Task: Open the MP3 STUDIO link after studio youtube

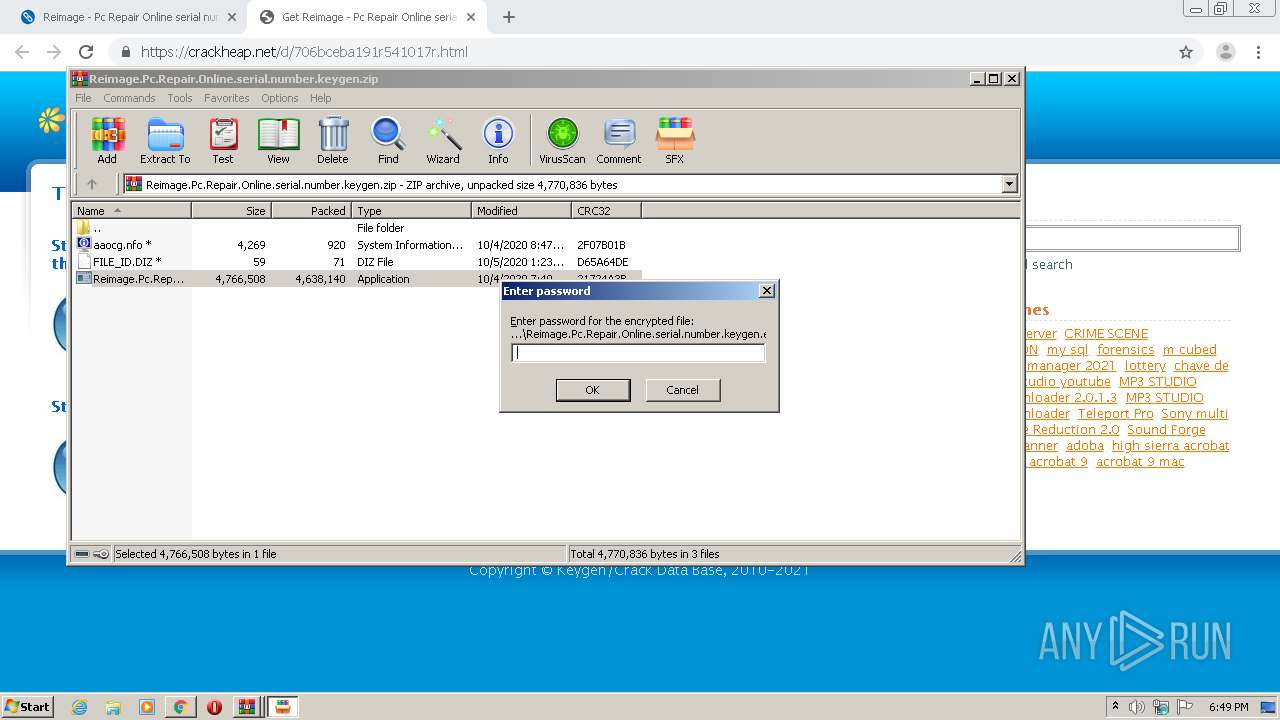Action: [1157, 382]
